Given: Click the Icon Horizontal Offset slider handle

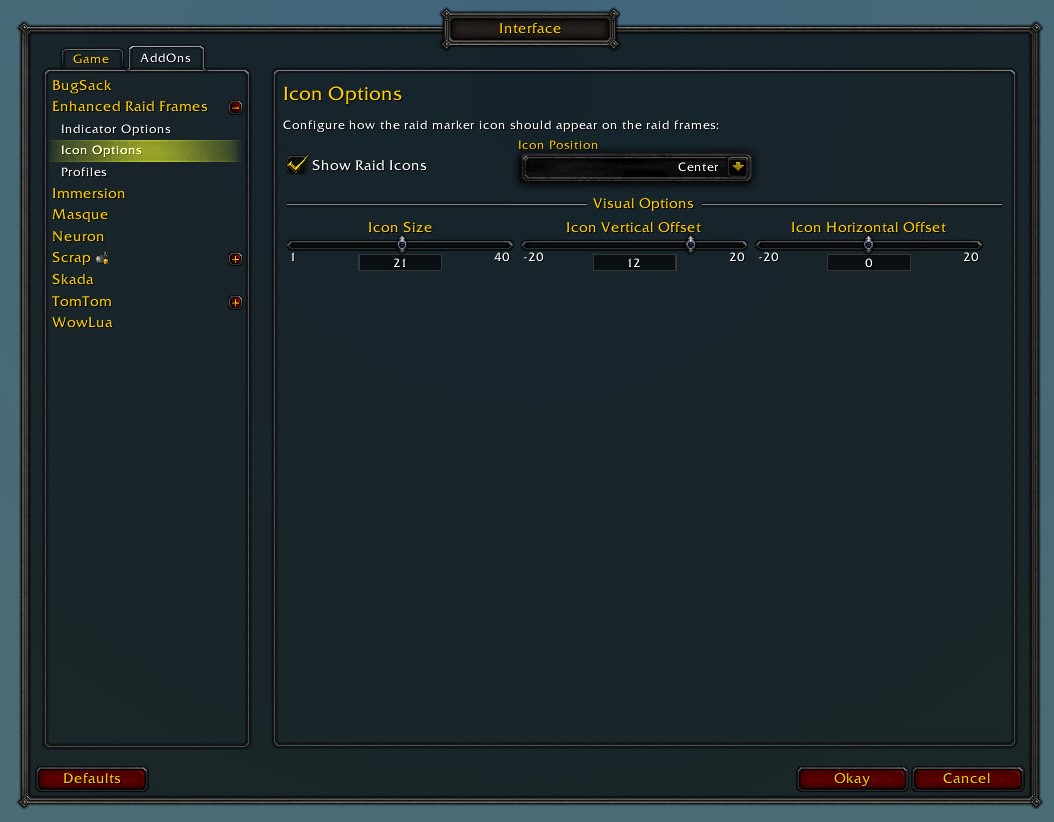Looking at the screenshot, I should pos(868,244).
